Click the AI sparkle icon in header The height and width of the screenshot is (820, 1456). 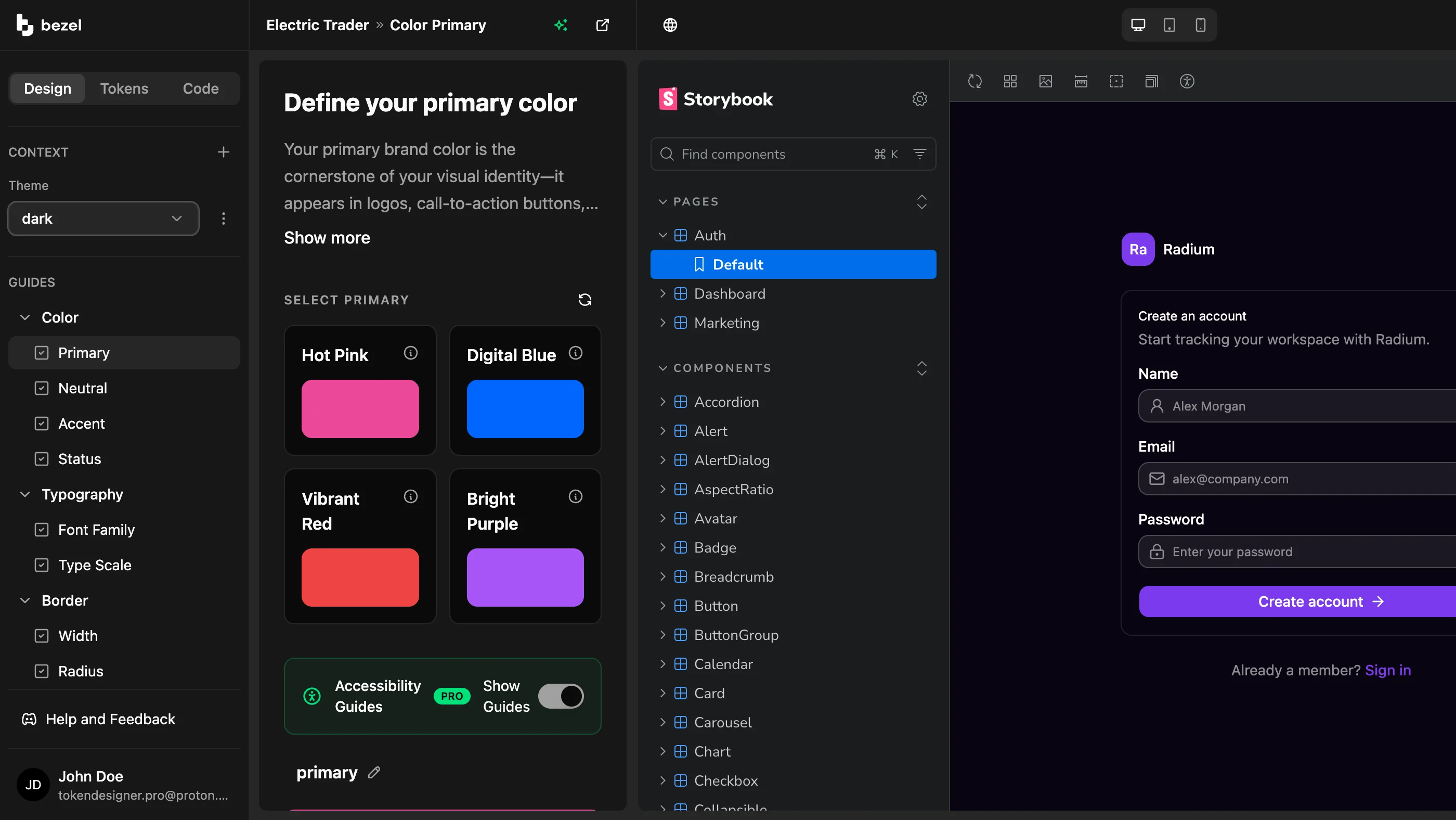[x=561, y=25]
